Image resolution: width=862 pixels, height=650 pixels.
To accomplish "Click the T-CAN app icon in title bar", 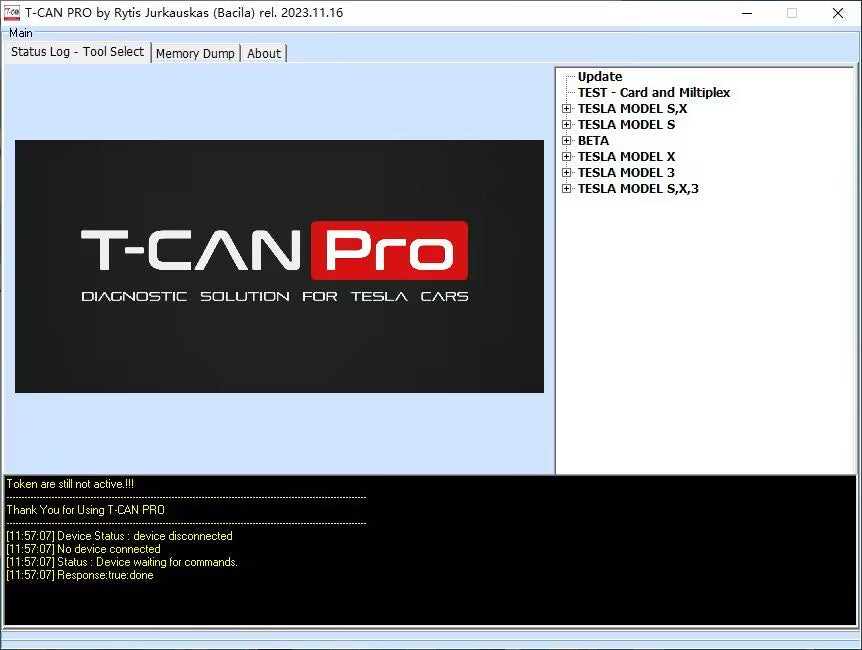I will [12, 13].
